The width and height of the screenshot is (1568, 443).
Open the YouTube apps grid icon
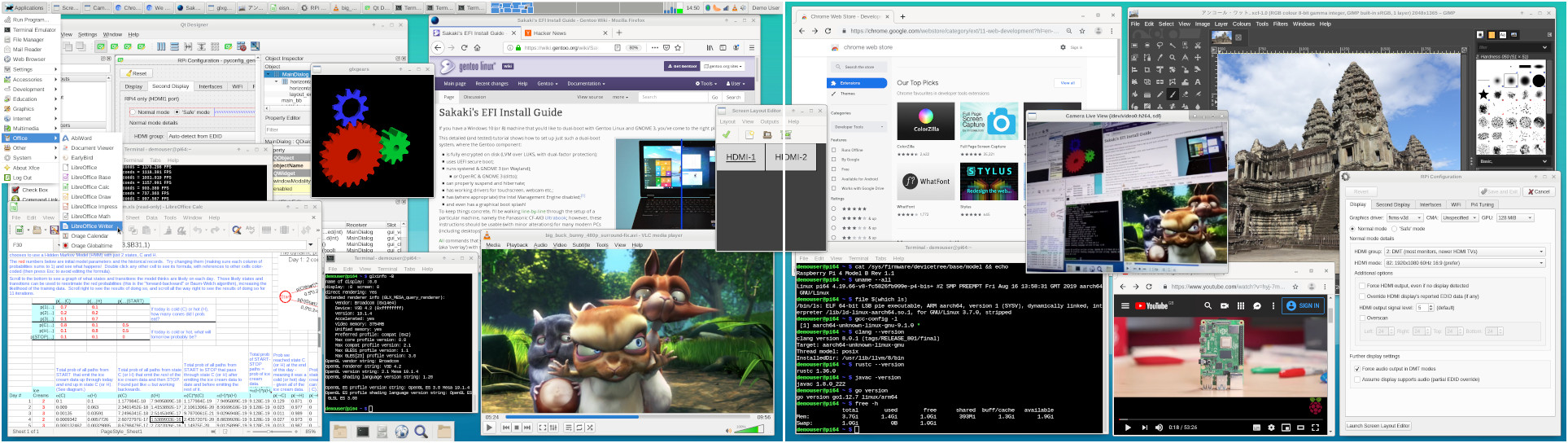[1241, 305]
